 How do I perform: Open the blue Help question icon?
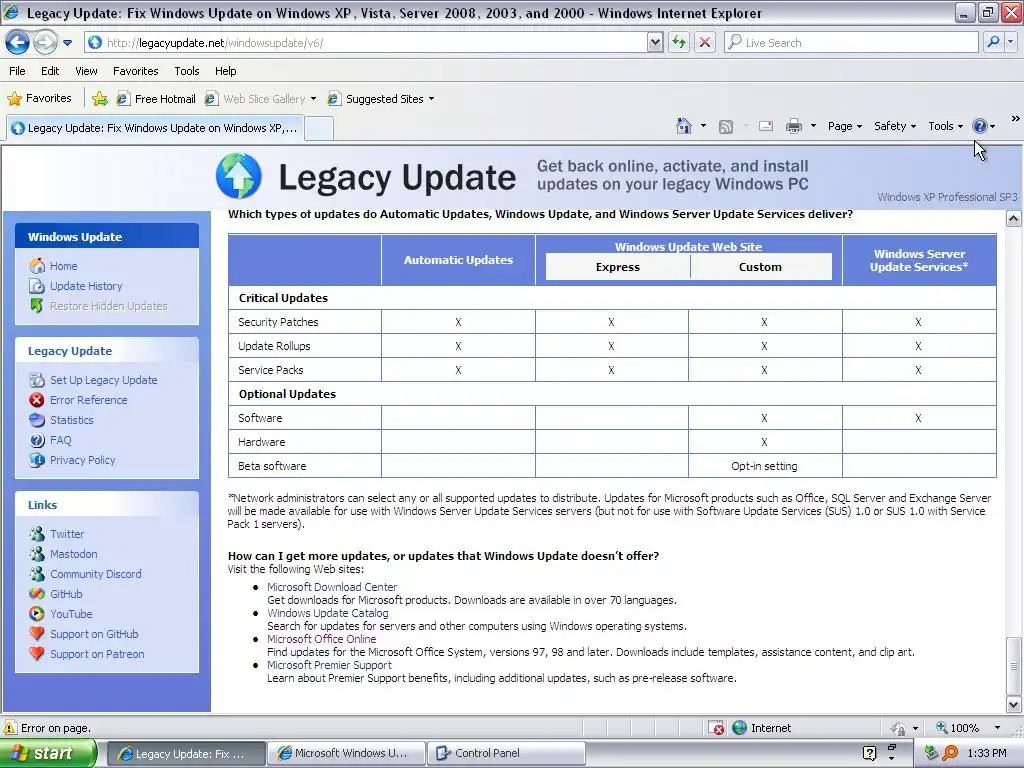click(980, 126)
